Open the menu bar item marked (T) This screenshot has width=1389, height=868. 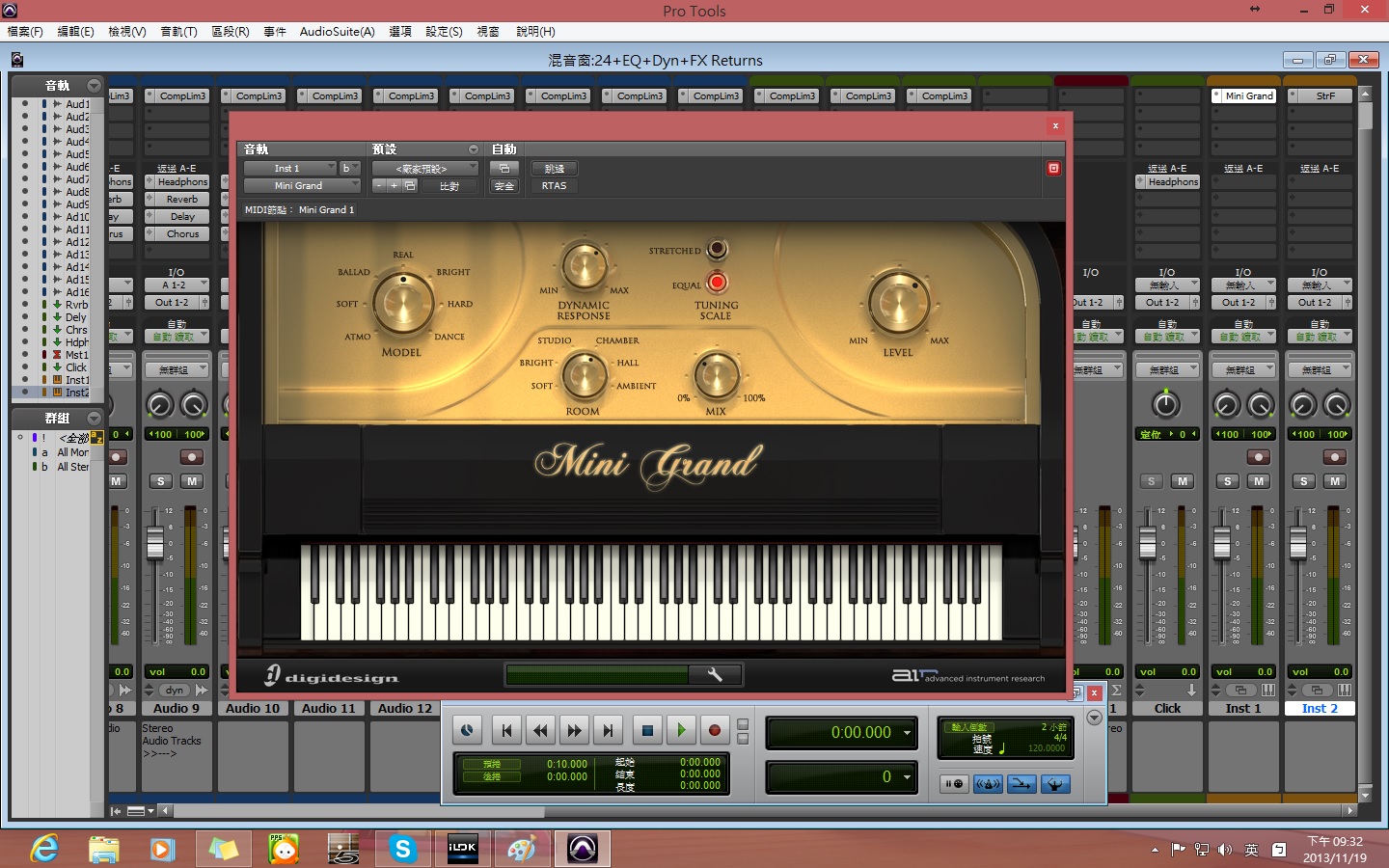coord(178,31)
